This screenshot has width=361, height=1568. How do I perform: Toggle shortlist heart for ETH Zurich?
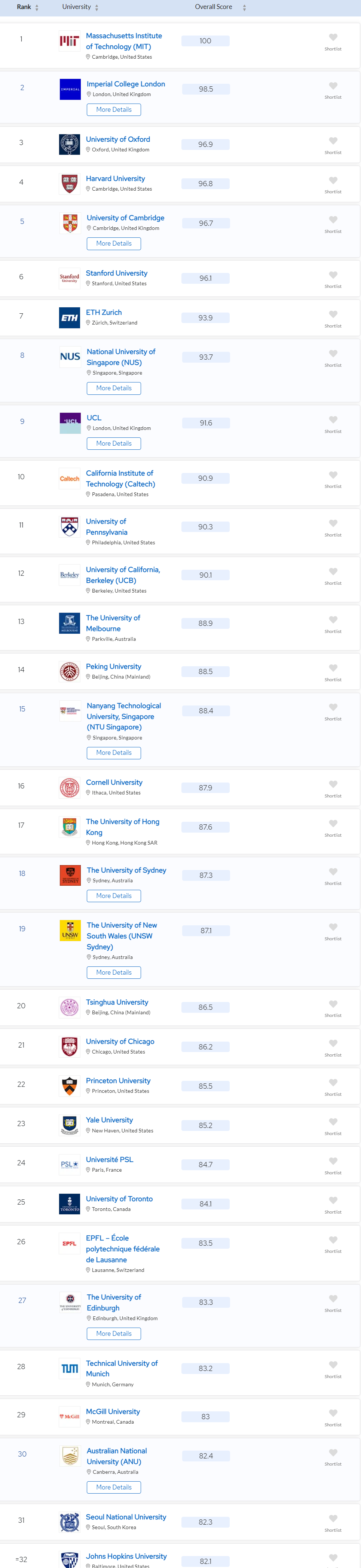(333, 315)
